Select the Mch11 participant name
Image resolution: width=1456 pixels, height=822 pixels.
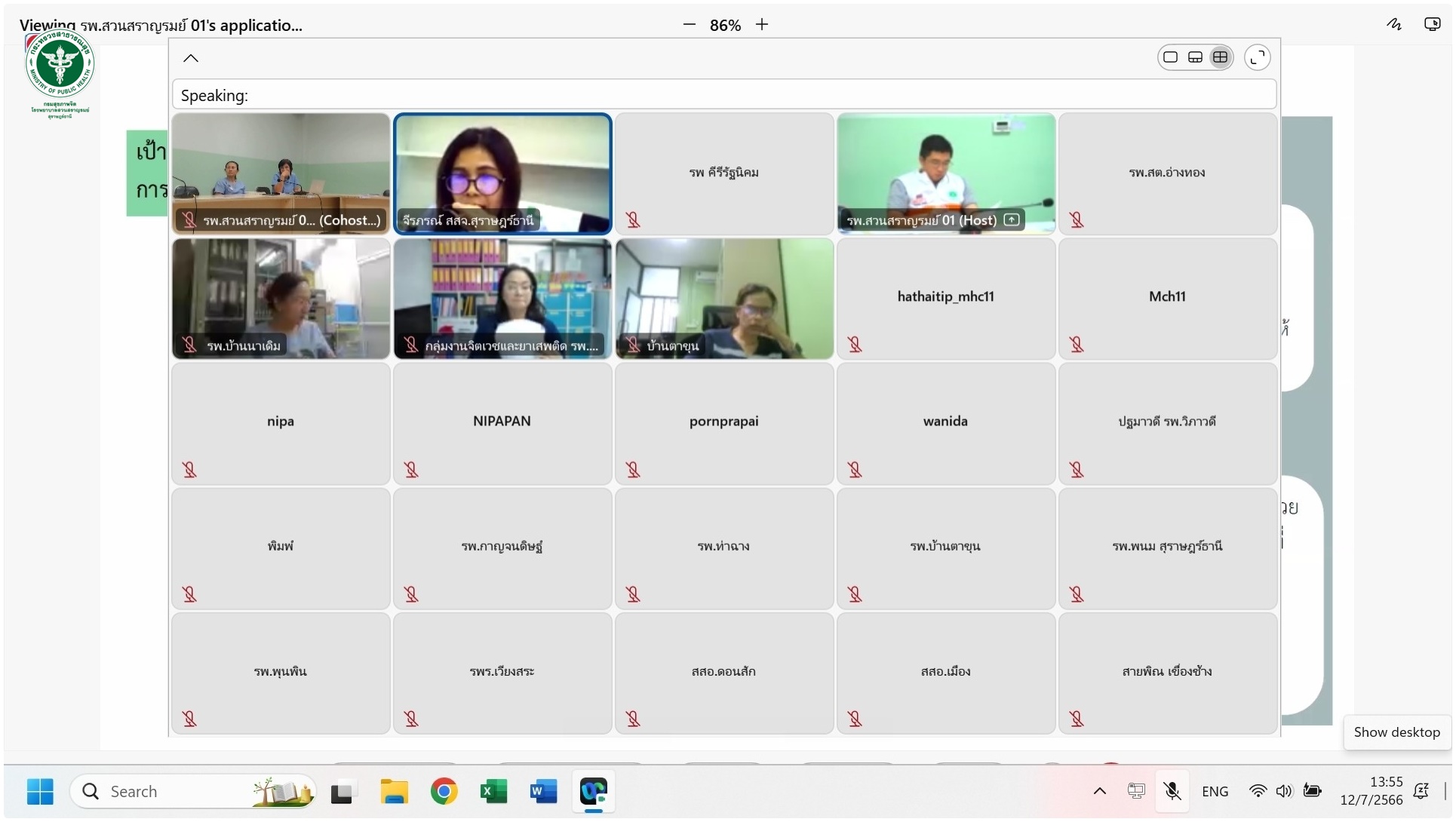pos(1167,296)
